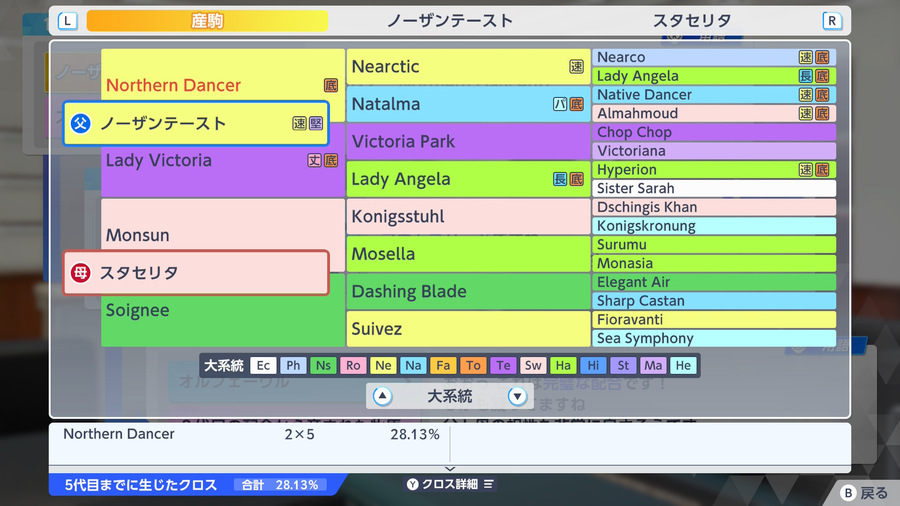Click the 速 badge on Nearctic
The image size is (900, 506).
576,67
